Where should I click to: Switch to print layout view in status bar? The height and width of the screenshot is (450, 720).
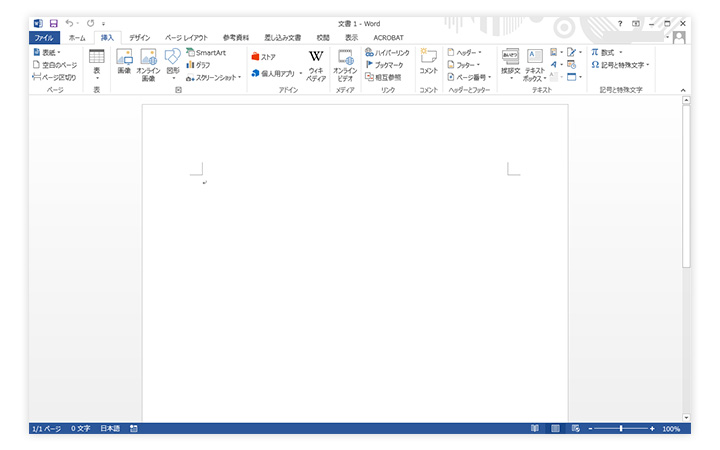[x=555, y=428]
